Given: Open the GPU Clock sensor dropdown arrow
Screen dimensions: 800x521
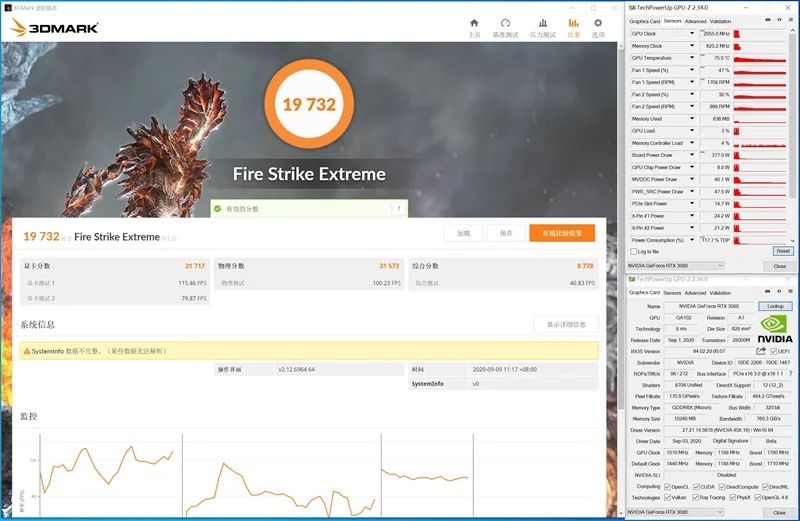Looking at the screenshot, I should pyautogui.click(x=692, y=34).
